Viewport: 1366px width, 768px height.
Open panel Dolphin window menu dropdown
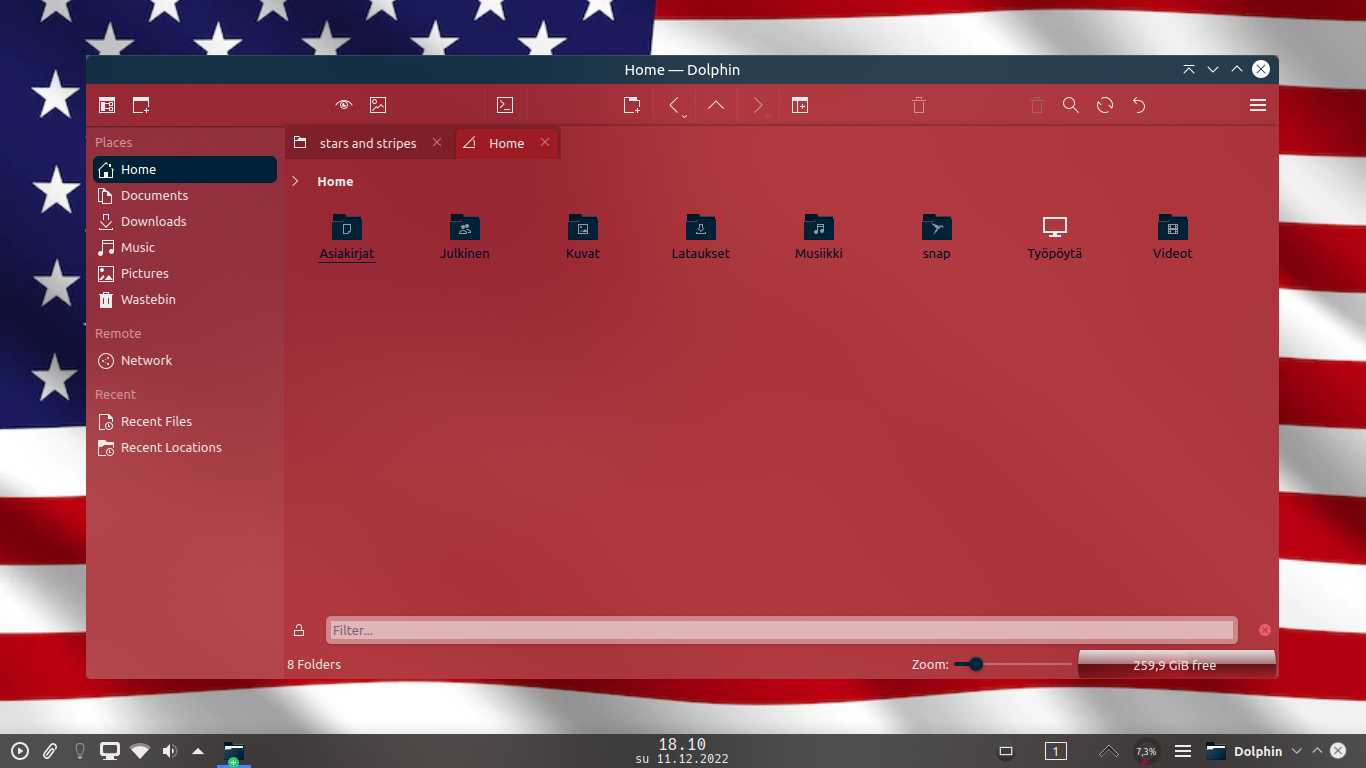pyautogui.click(x=1297, y=751)
